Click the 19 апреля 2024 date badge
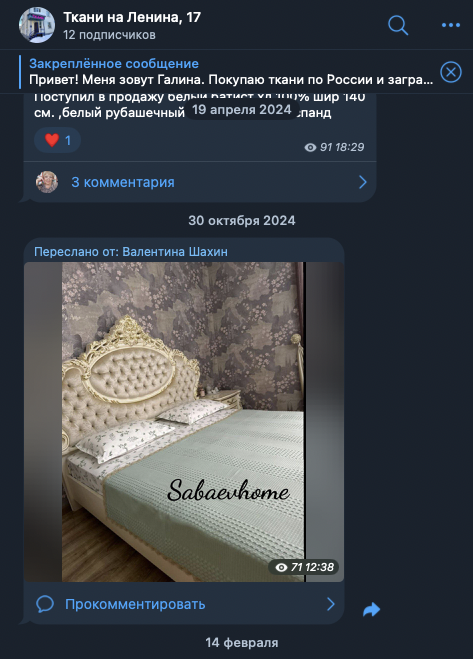This screenshot has height=659, width=473. click(242, 110)
